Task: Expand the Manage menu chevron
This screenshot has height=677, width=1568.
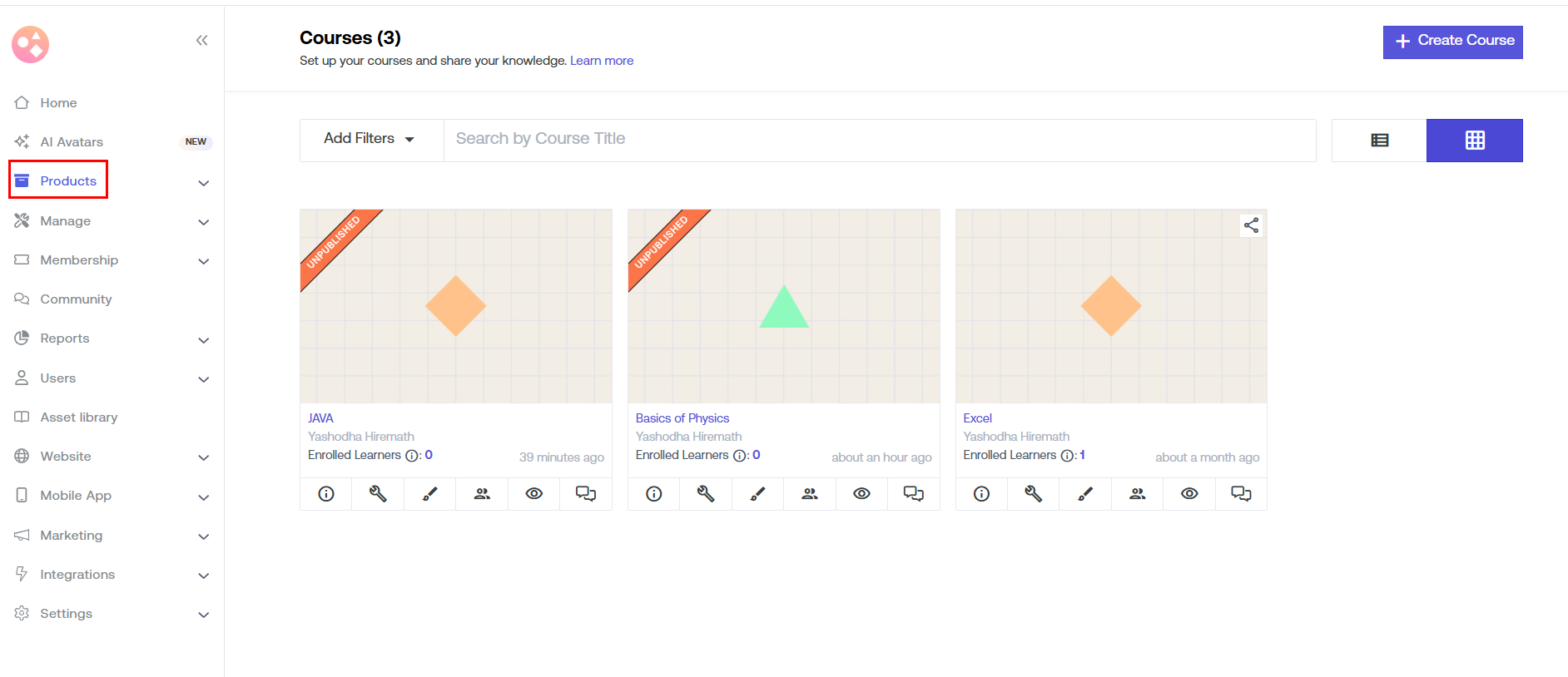Action: click(x=204, y=222)
